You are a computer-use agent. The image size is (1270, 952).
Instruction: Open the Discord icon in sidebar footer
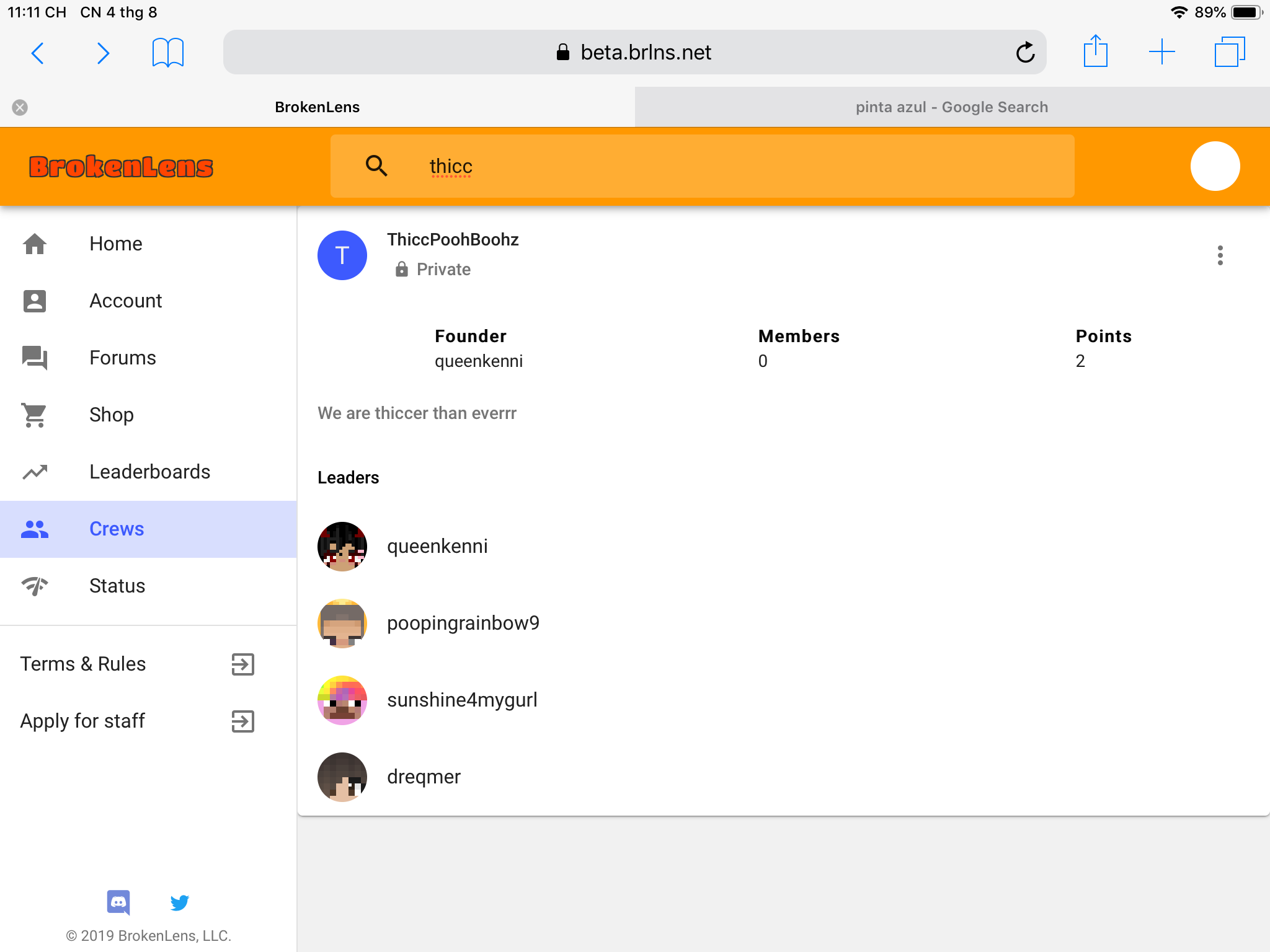point(118,902)
